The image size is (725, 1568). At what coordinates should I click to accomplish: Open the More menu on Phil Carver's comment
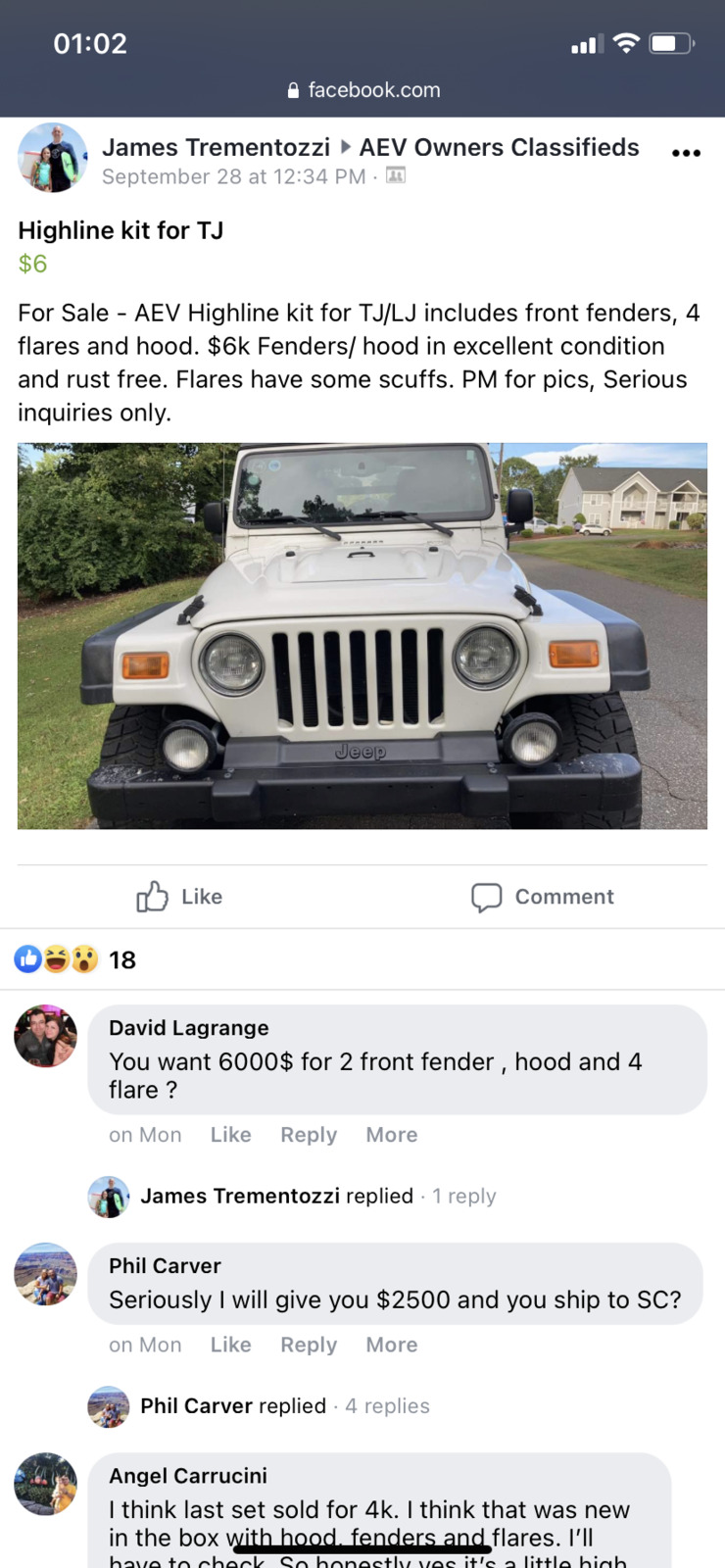tap(392, 1345)
